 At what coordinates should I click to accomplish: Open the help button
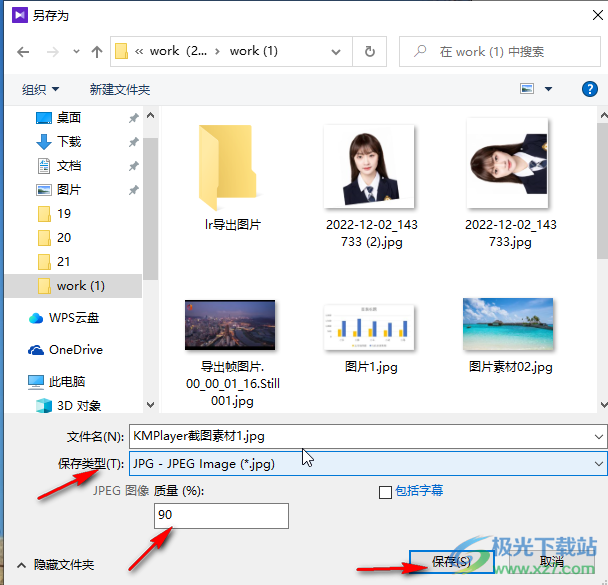pos(589,89)
